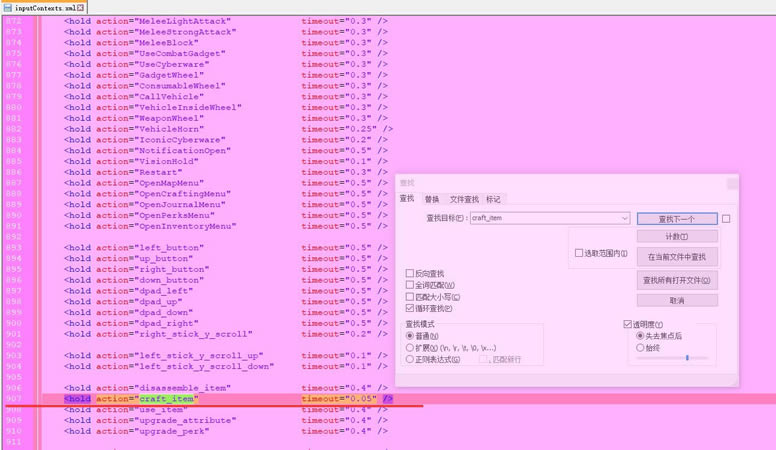Image resolution: width=776 pixels, height=450 pixels.
Task: Click the 计数 button
Action: coord(677,236)
